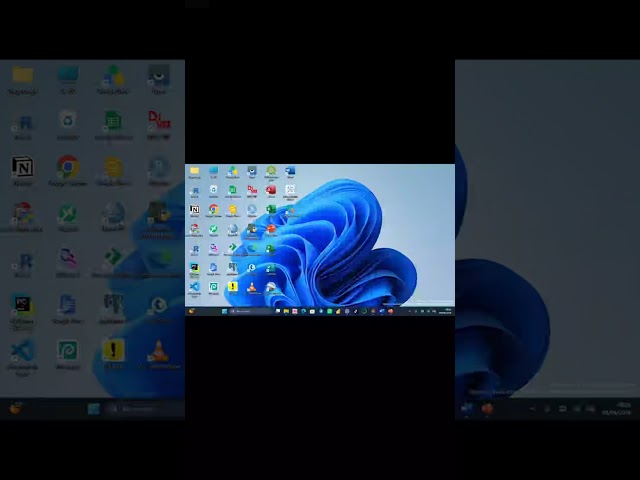This screenshot has width=640, height=480.
Task: Select the Google Chrome desktop icon
Action: click(213, 210)
